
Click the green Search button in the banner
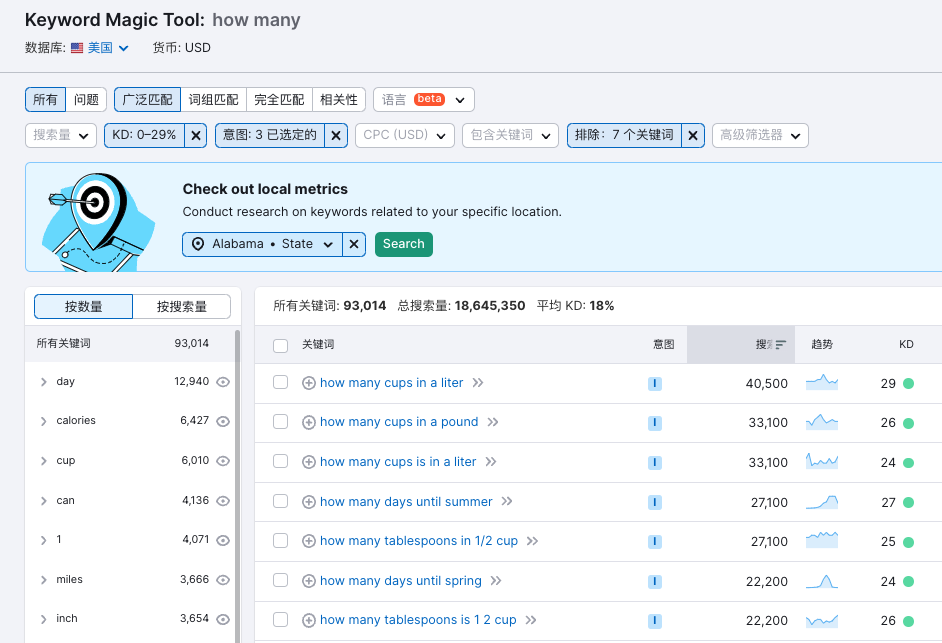click(x=403, y=243)
